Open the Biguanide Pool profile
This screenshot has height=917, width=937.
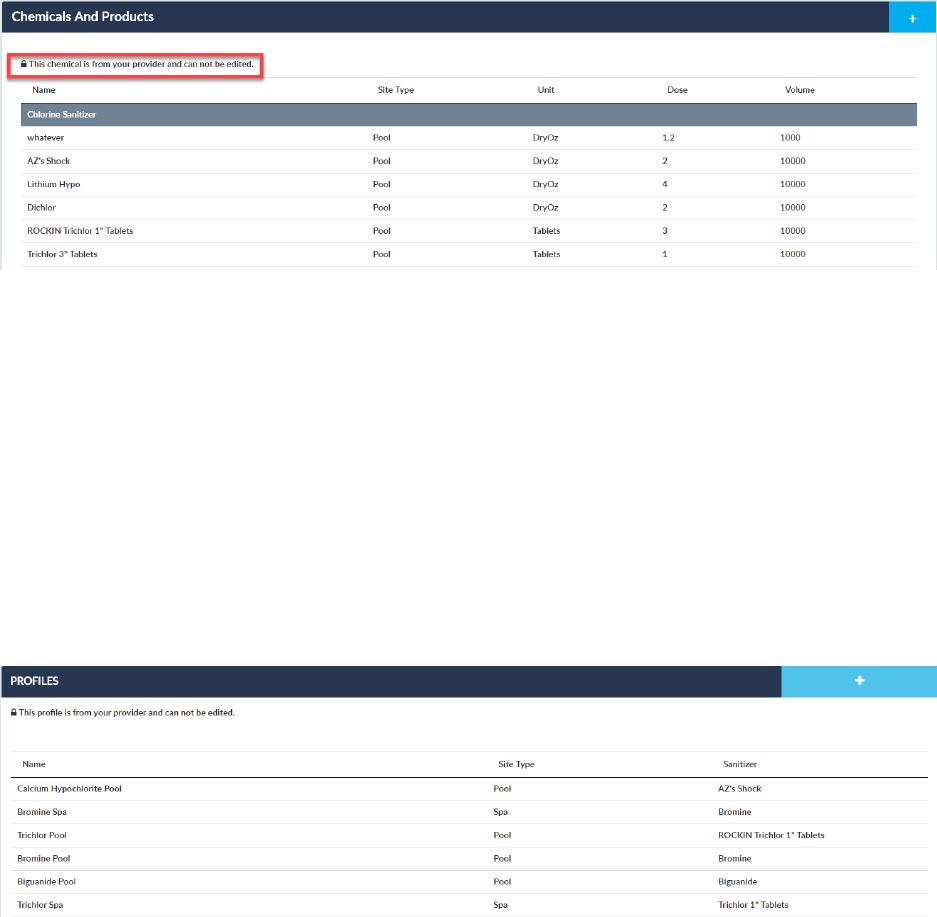tap(469, 882)
